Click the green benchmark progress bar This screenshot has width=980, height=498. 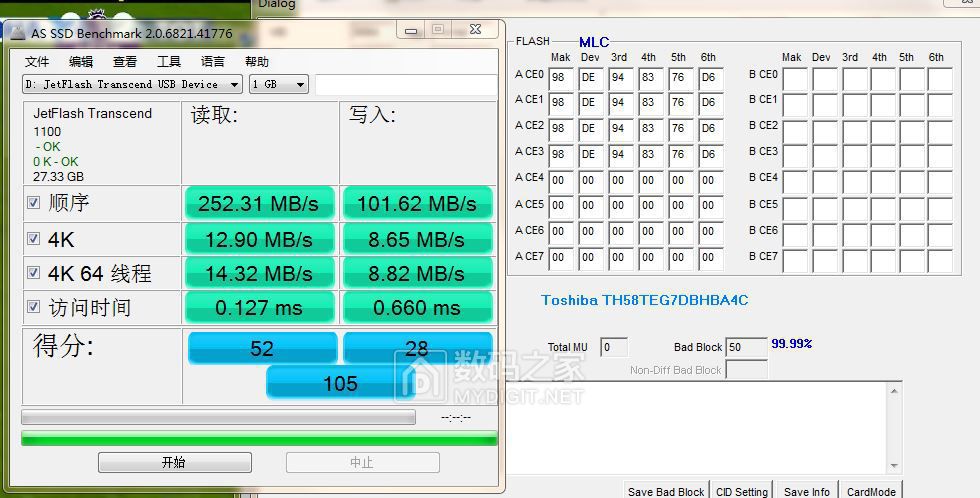click(259, 438)
